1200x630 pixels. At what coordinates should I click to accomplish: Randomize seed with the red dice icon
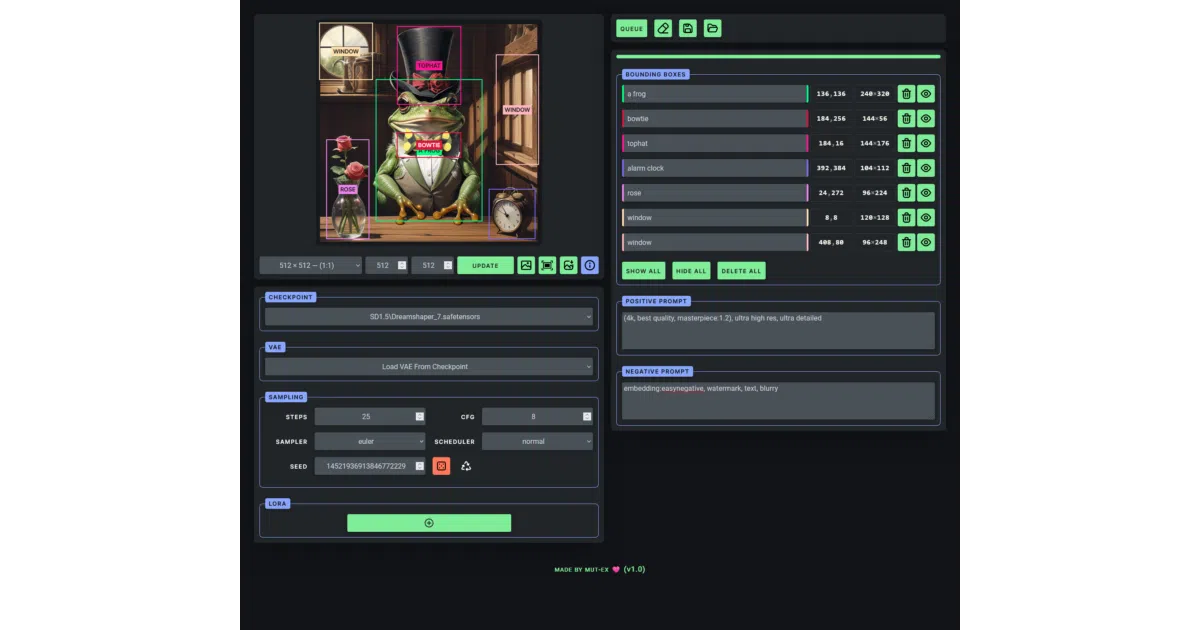441,466
